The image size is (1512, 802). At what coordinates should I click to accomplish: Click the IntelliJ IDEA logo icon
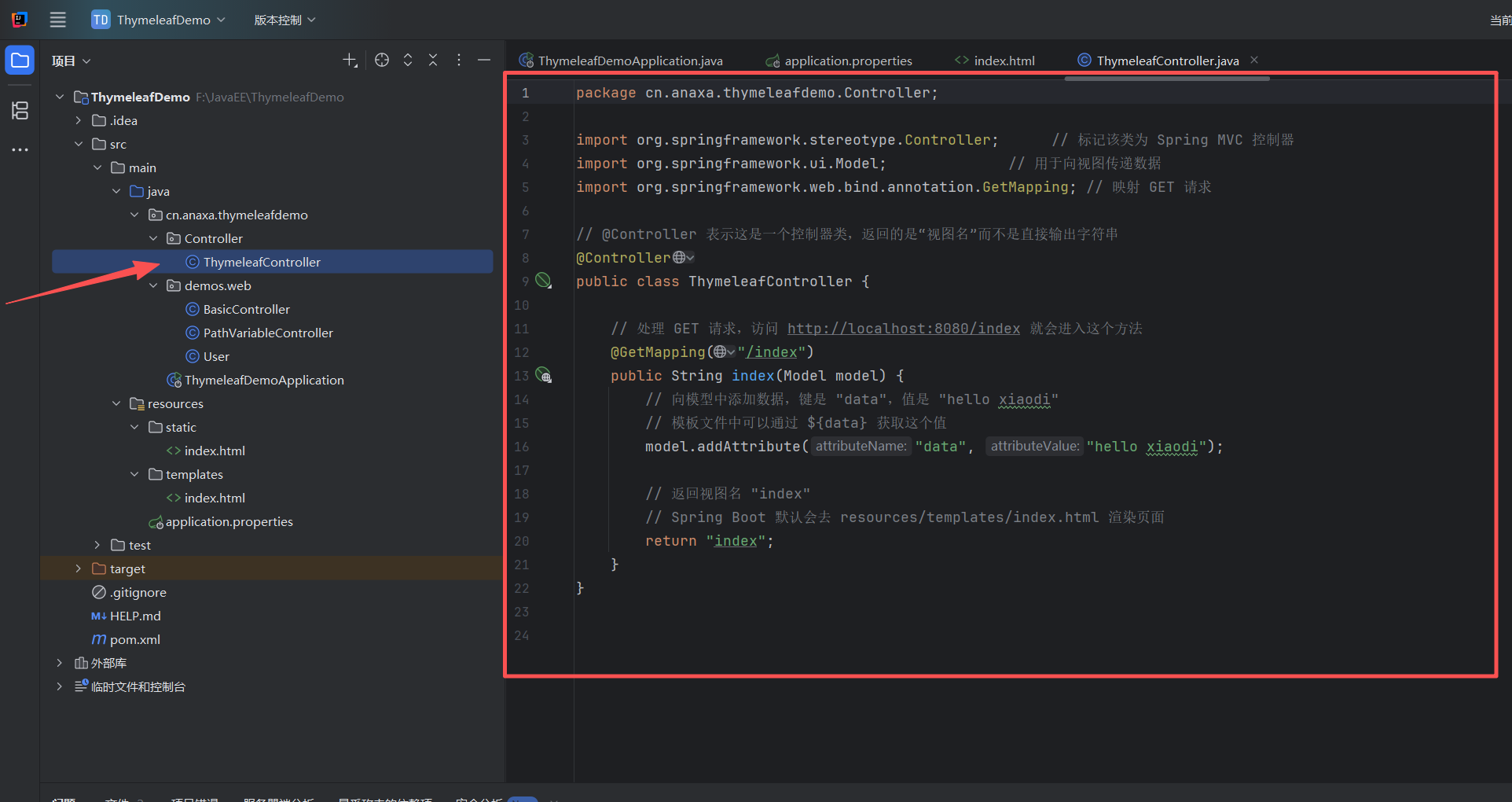[x=20, y=20]
